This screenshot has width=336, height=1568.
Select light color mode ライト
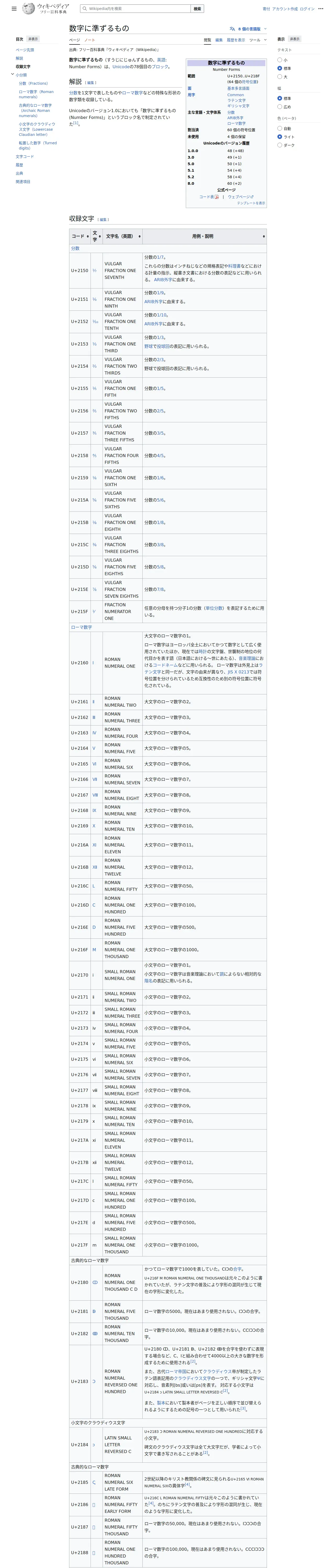tap(280, 137)
